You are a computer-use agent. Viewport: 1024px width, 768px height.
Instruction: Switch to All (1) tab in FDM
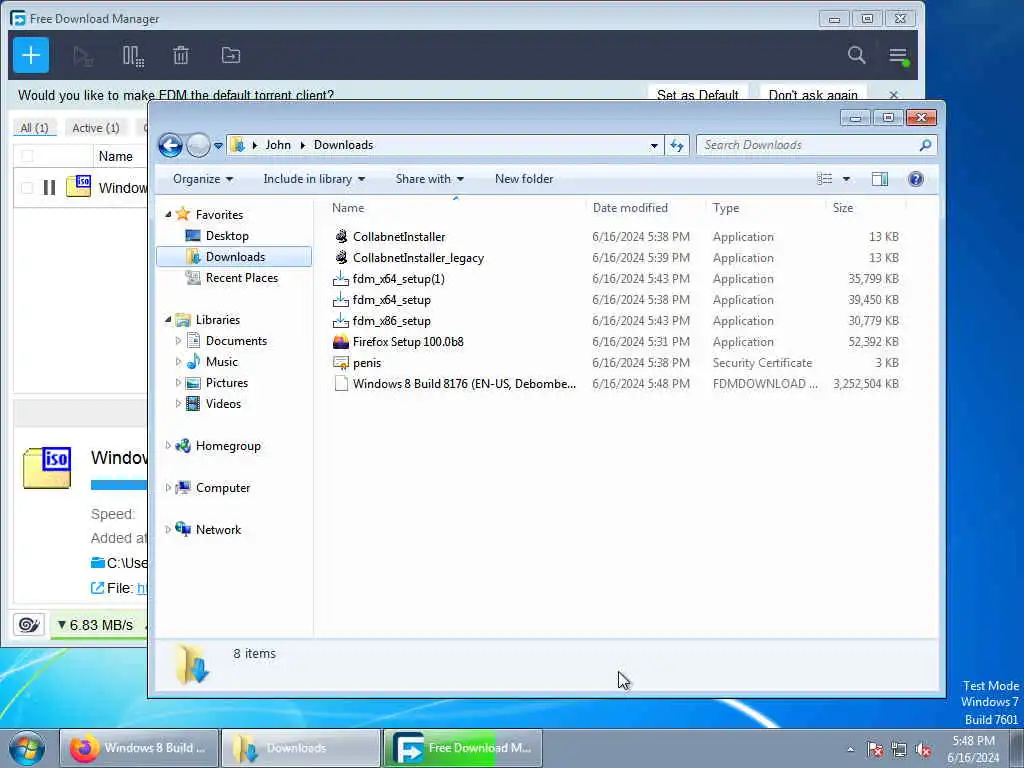pos(35,128)
